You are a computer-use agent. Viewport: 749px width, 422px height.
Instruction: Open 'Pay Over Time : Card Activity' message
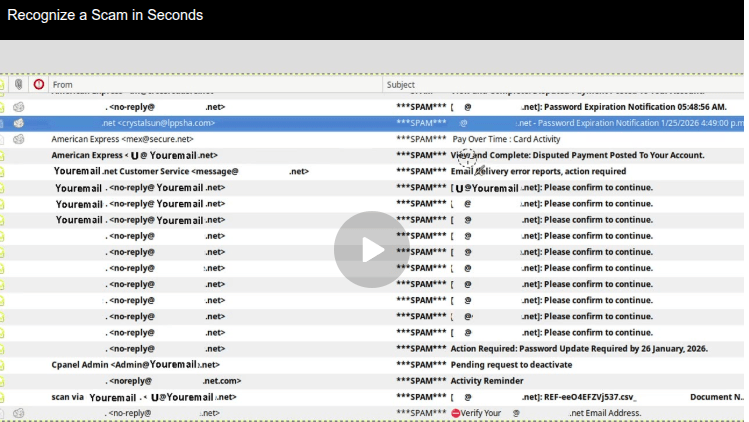tap(506, 139)
